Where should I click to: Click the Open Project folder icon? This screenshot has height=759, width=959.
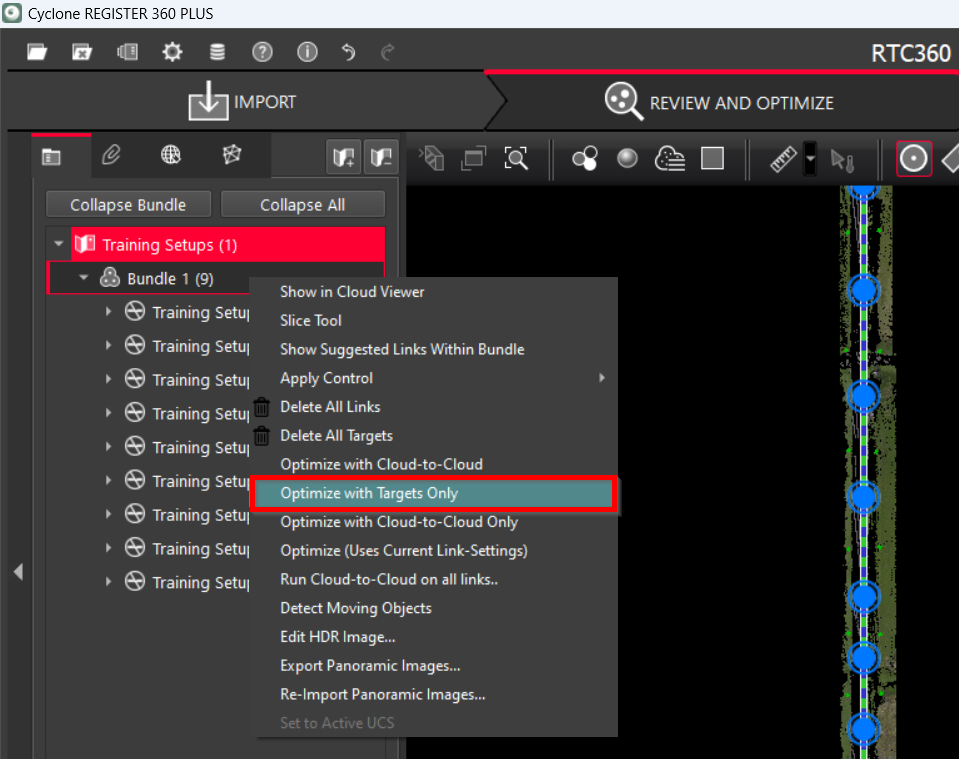coord(37,52)
